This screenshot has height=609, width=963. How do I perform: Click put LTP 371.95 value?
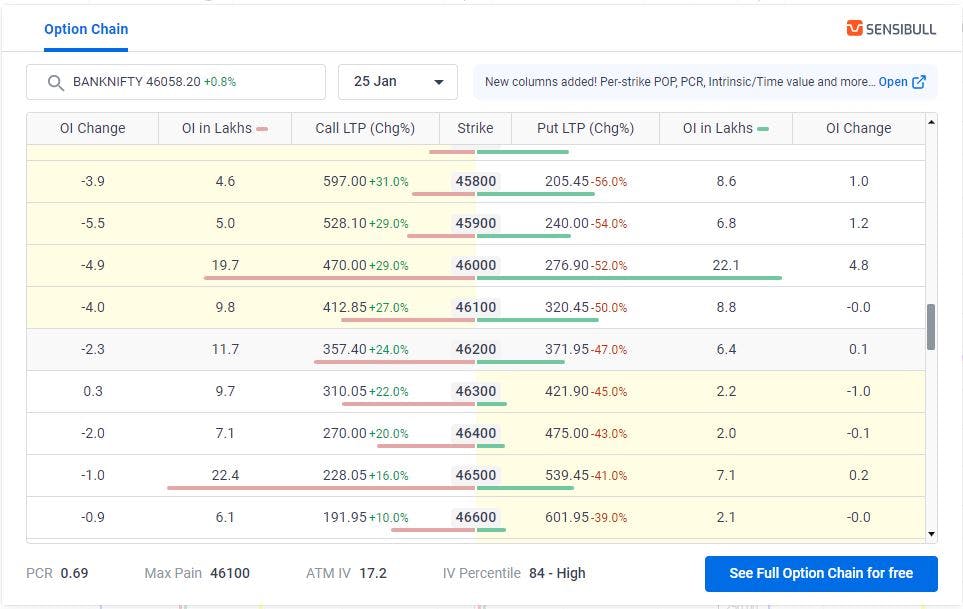point(567,349)
